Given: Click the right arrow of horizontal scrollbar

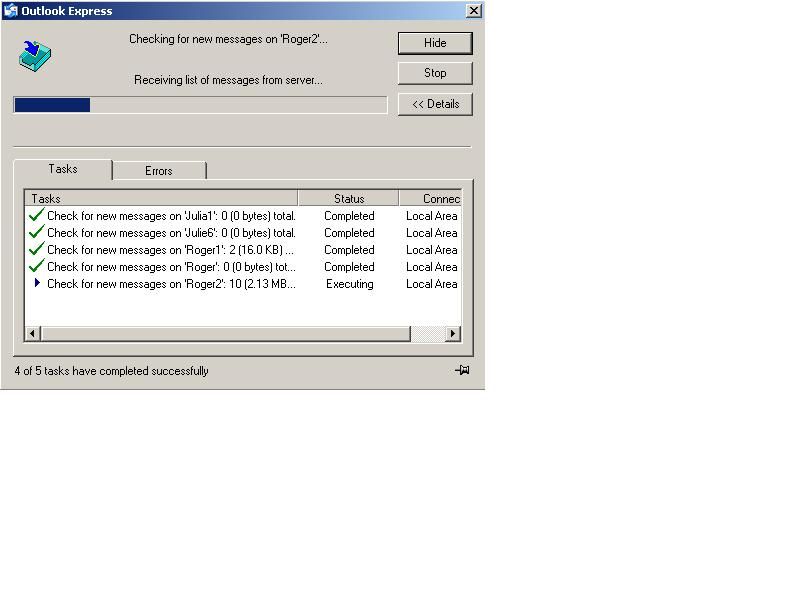Looking at the screenshot, I should click(x=453, y=334).
